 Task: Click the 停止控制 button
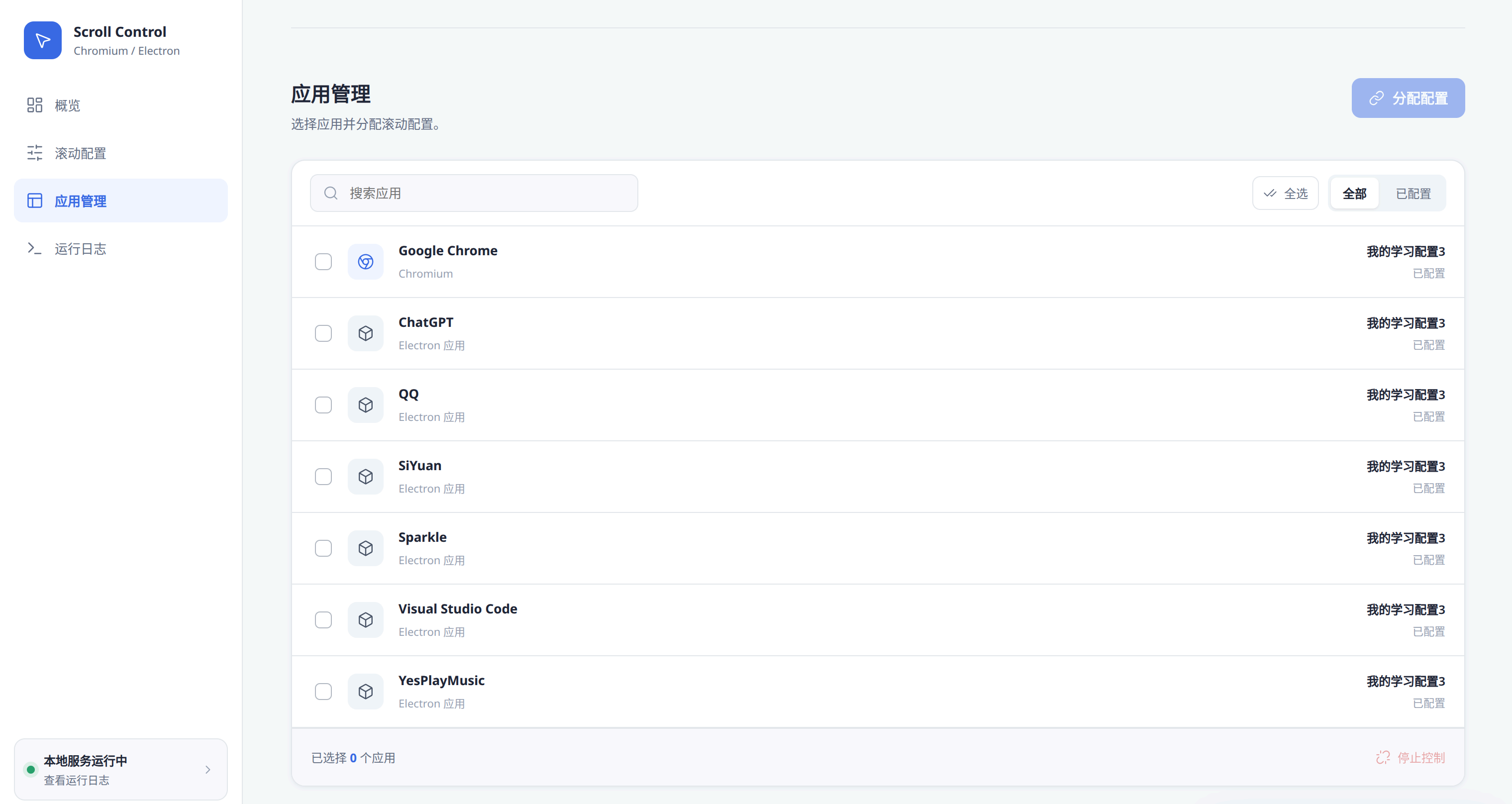[x=1411, y=757]
